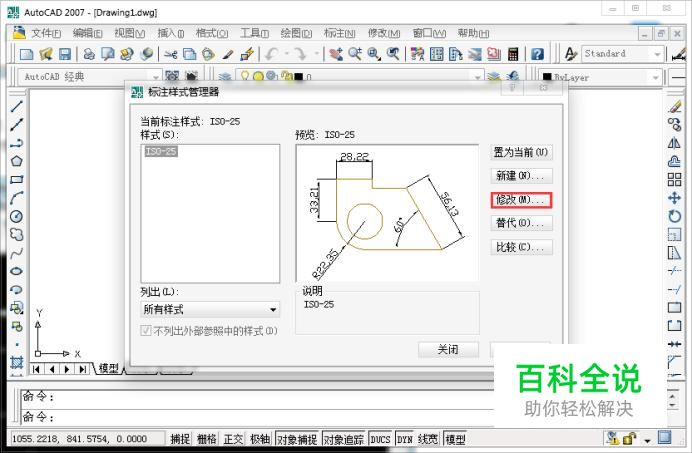
Task: Click the 替代(O)... button
Action: (521, 223)
